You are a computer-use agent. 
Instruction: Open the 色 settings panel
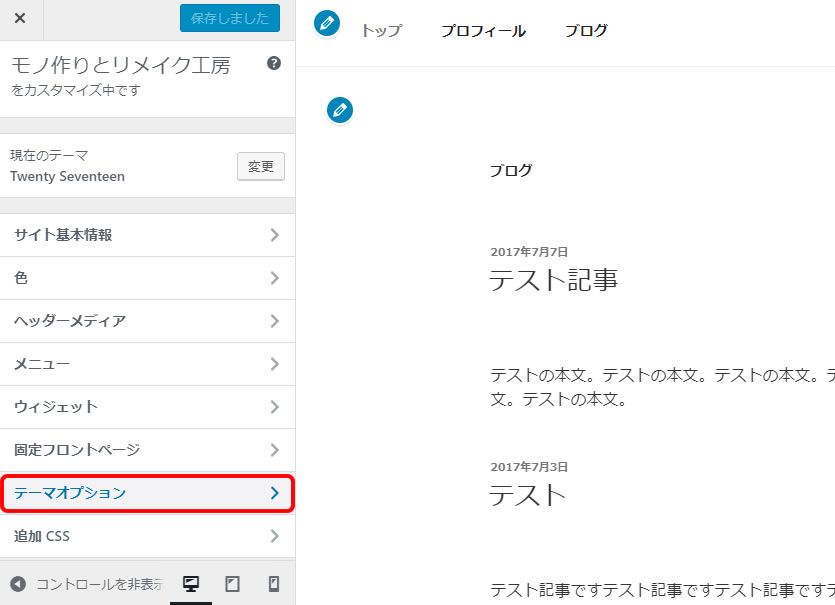[147, 278]
